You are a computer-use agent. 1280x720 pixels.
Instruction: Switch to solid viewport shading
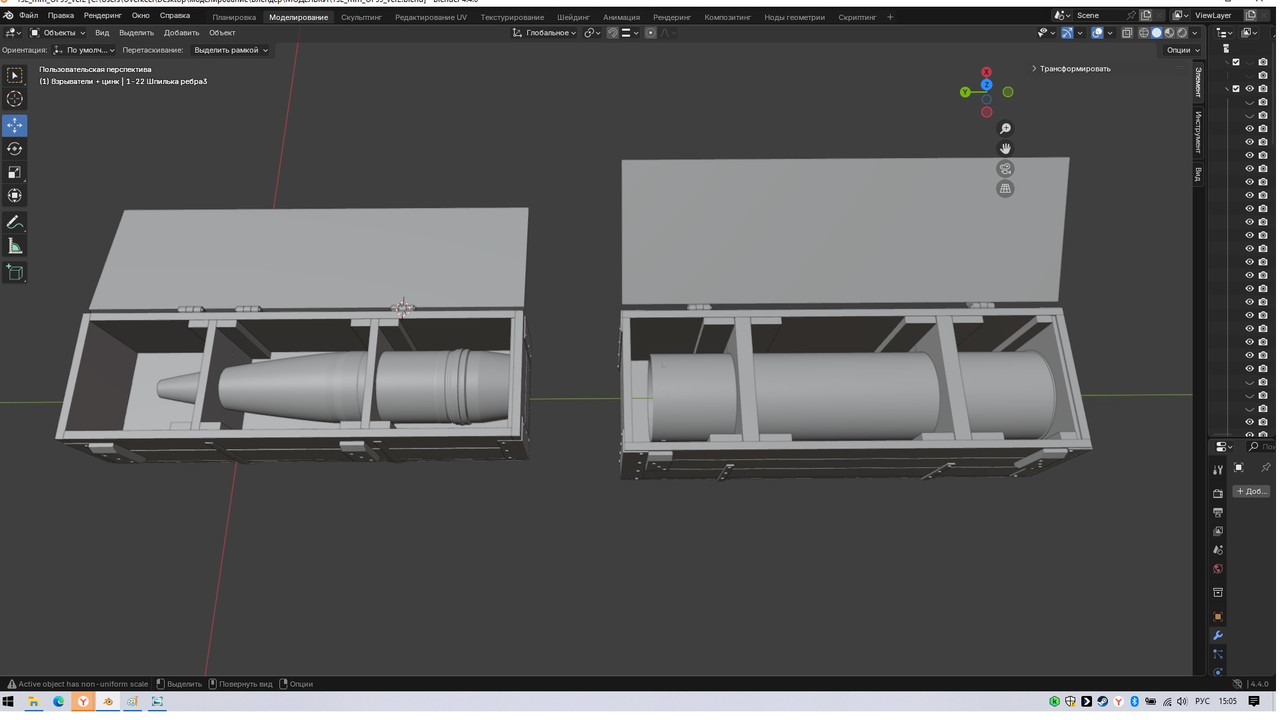pyautogui.click(x=1157, y=33)
